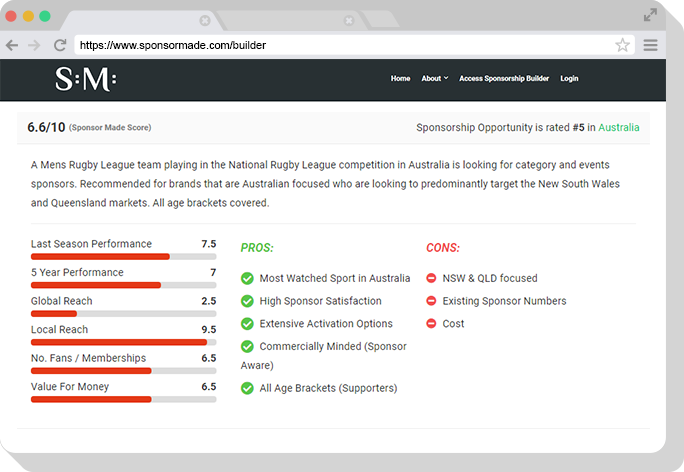Click 'All Age Brackets (Supporters)' text

[328, 388]
